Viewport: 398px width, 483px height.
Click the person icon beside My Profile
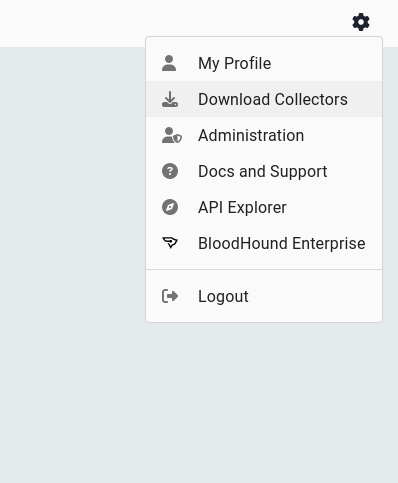[169, 63]
